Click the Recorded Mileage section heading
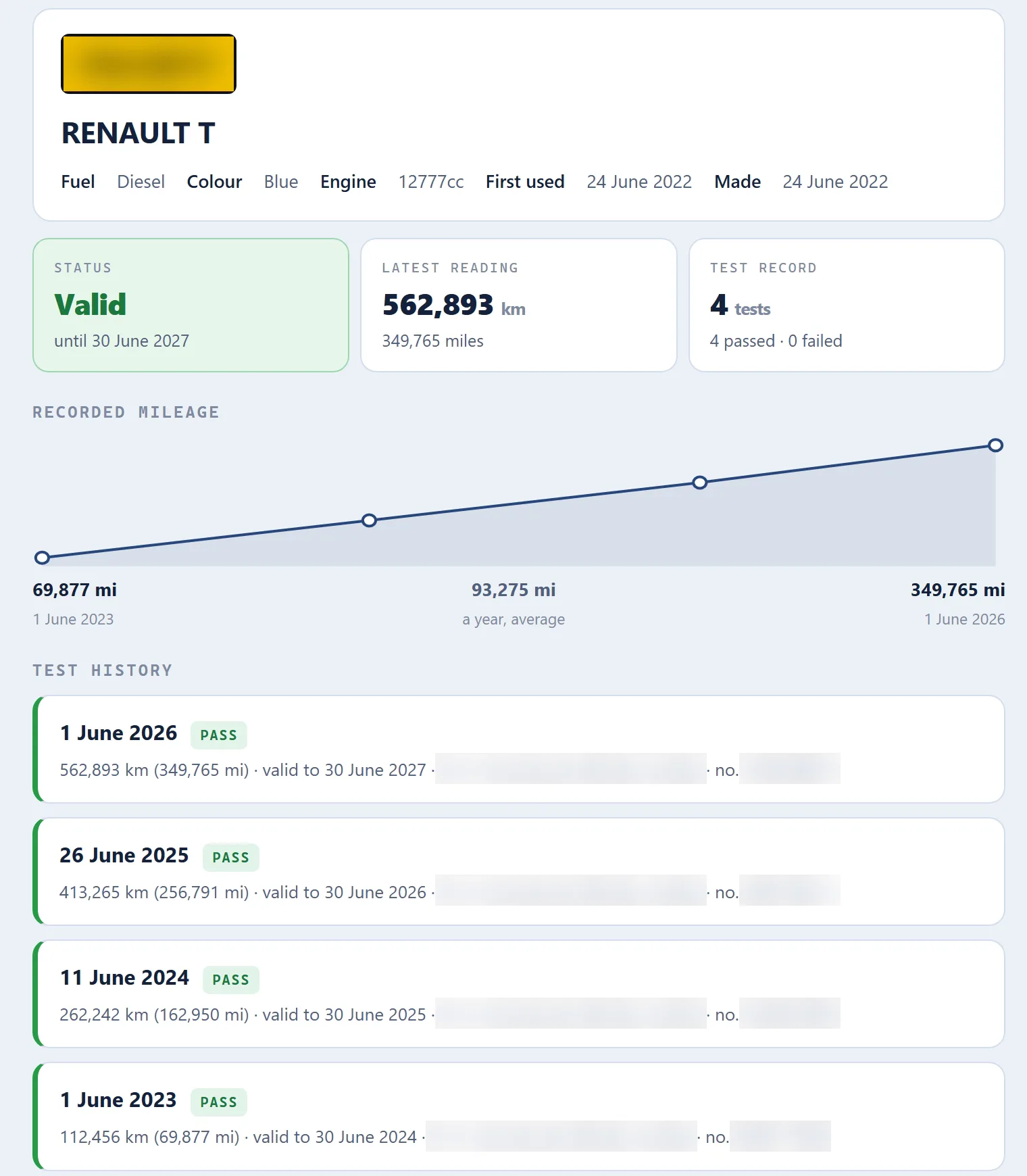Screen dimensions: 1027x1176 [126, 412]
